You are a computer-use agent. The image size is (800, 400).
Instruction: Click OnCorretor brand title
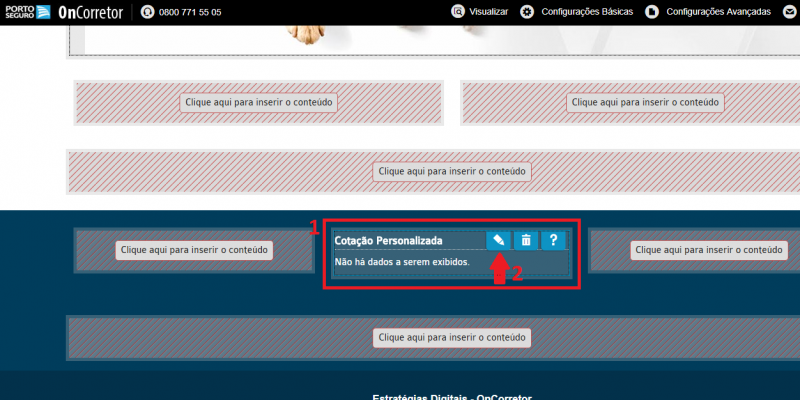click(x=91, y=12)
